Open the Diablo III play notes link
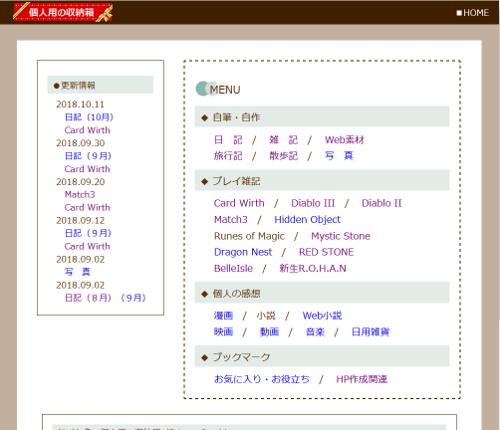The height and width of the screenshot is (430, 500). point(313,203)
